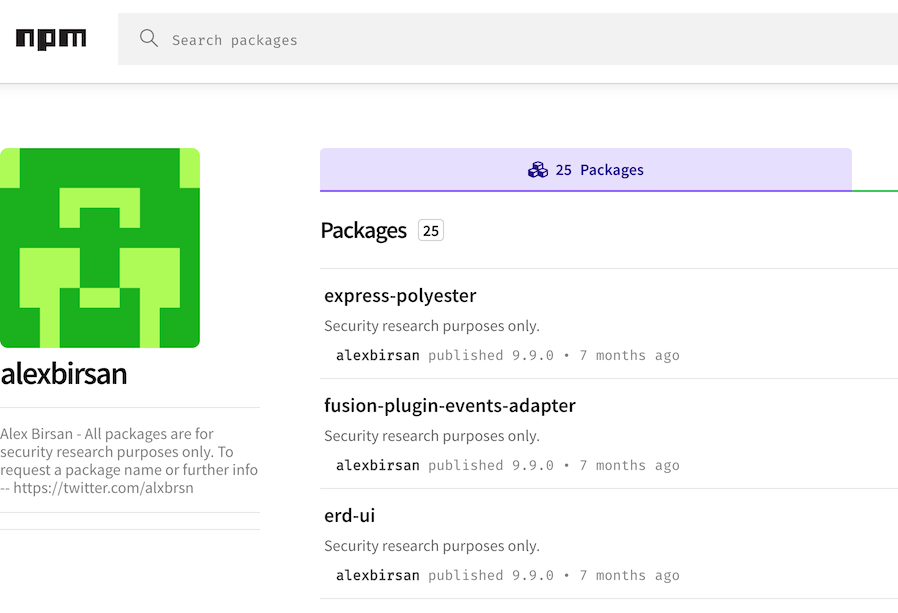The image size is (898, 613).
Task: Click alexbirsan publisher under erd-ui
Action: (377, 575)
